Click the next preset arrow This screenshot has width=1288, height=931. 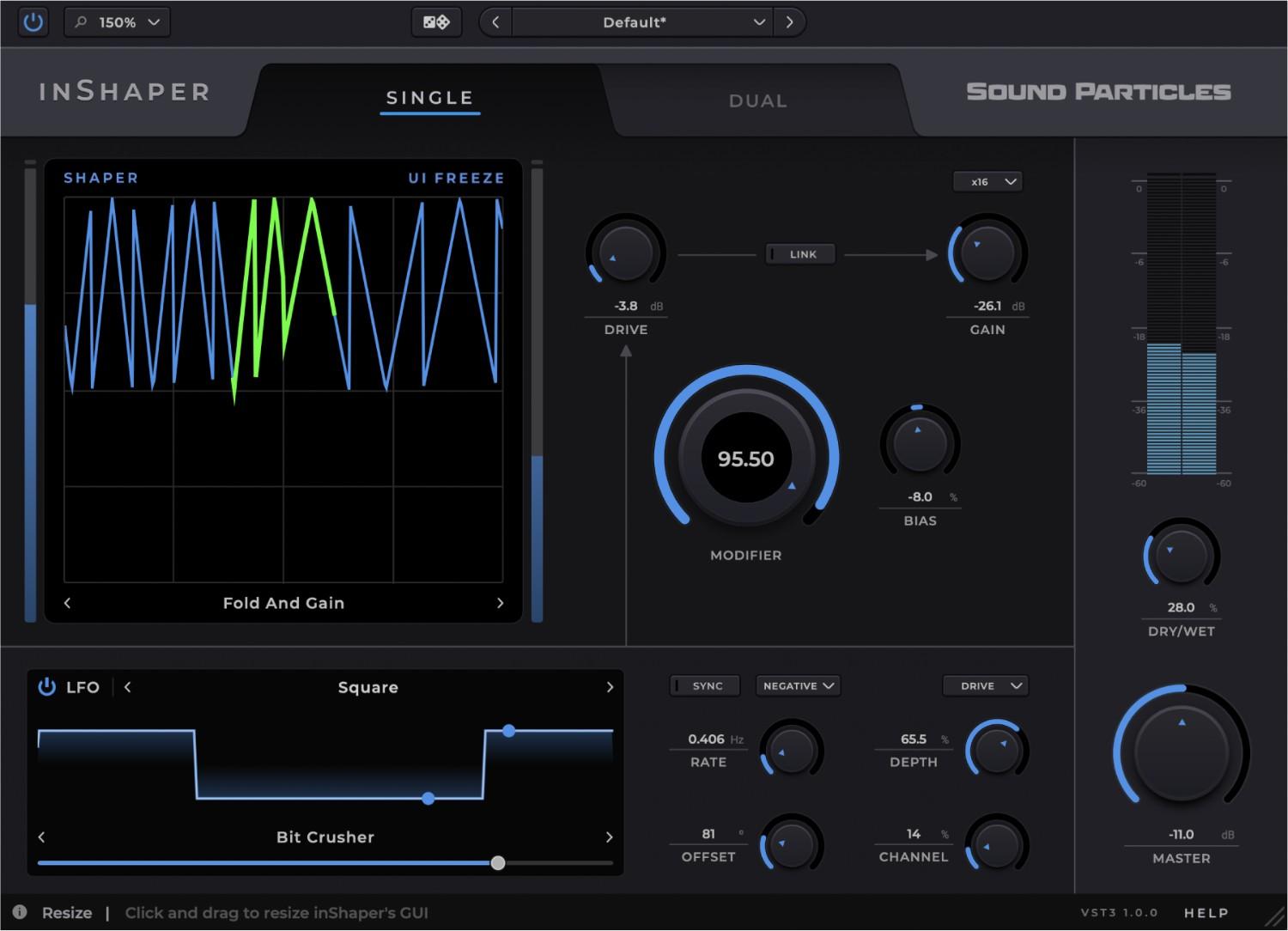tap(789, 21)
